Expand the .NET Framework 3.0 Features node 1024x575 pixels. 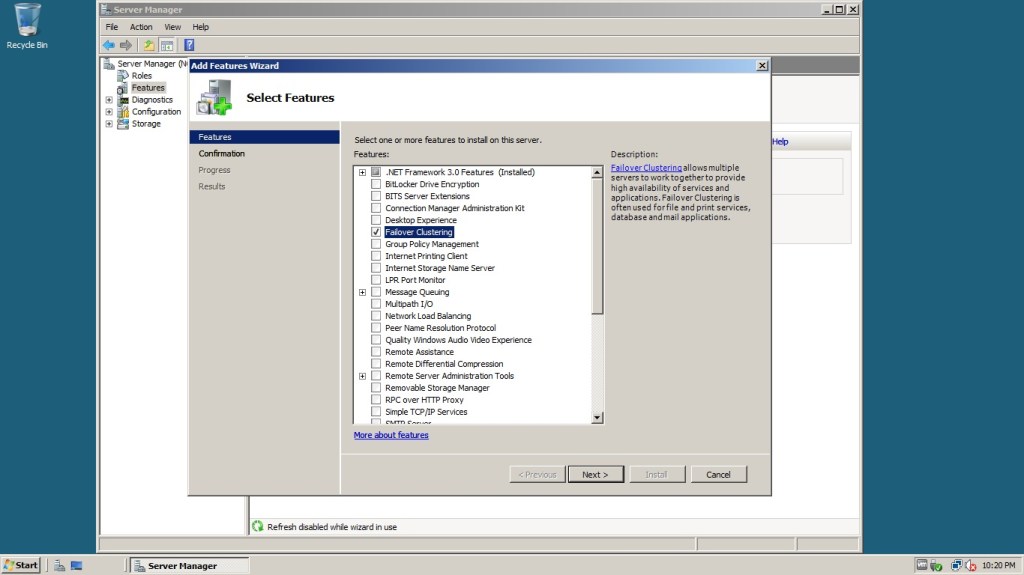[362, 172]
